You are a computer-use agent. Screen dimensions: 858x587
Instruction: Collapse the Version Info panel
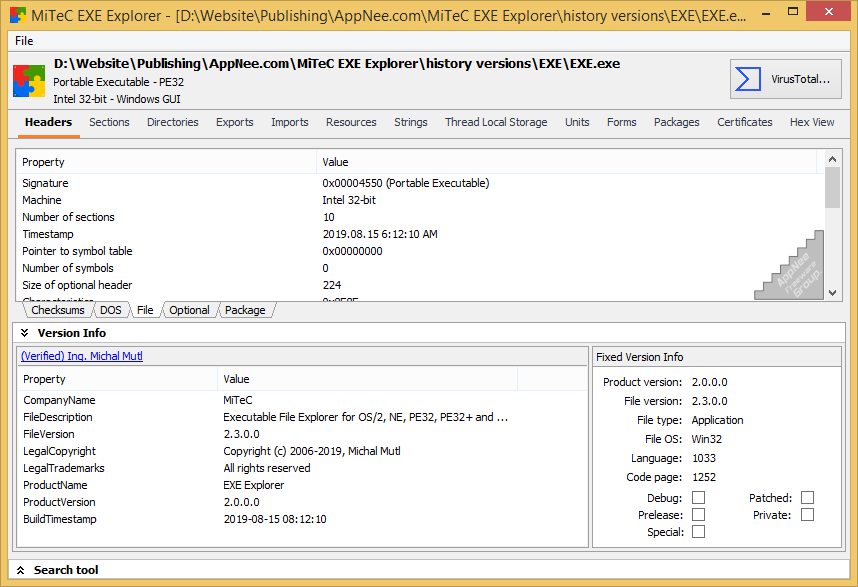tap(24, 333)
